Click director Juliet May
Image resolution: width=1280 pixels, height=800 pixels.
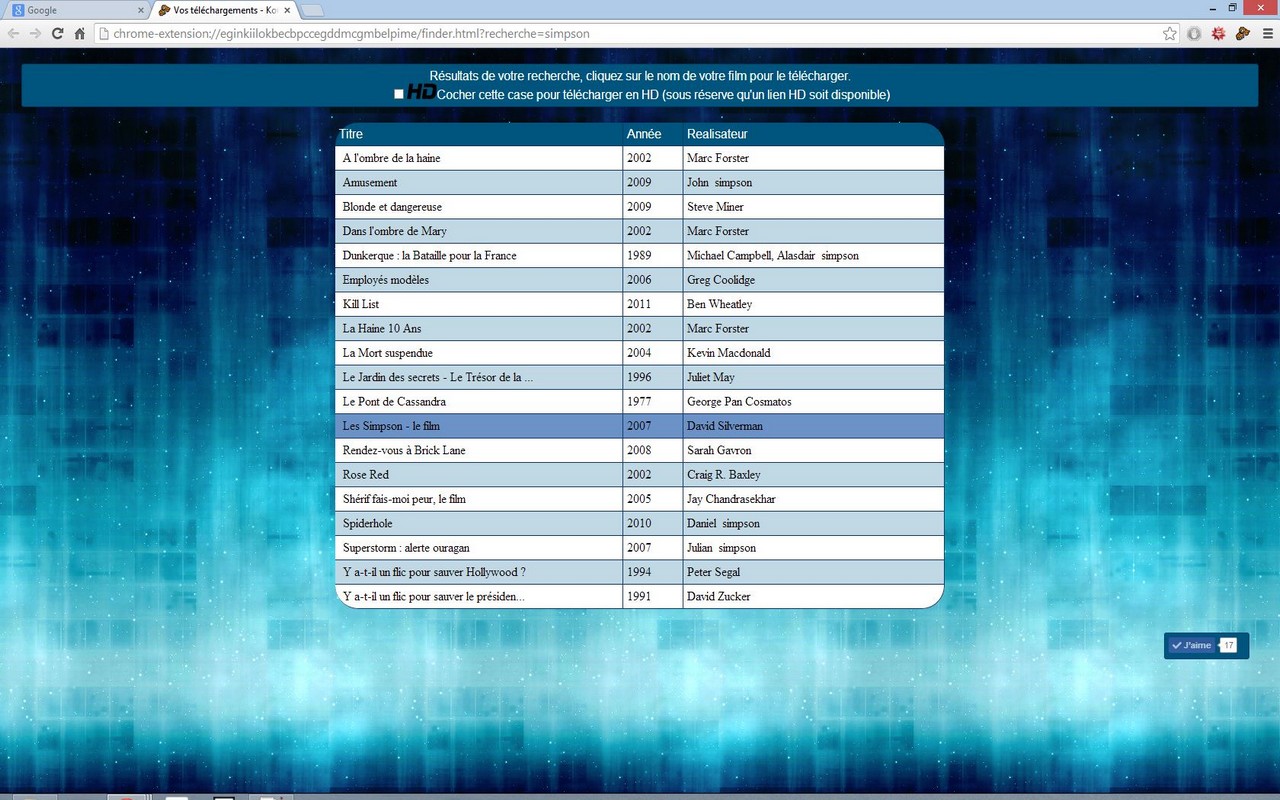coord(711,377)
